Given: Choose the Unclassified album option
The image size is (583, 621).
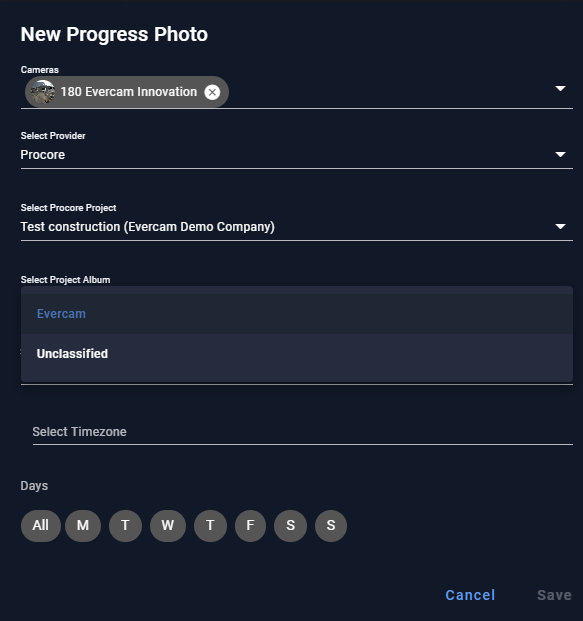Looking at the screenshot, I should tap(297, 354).
